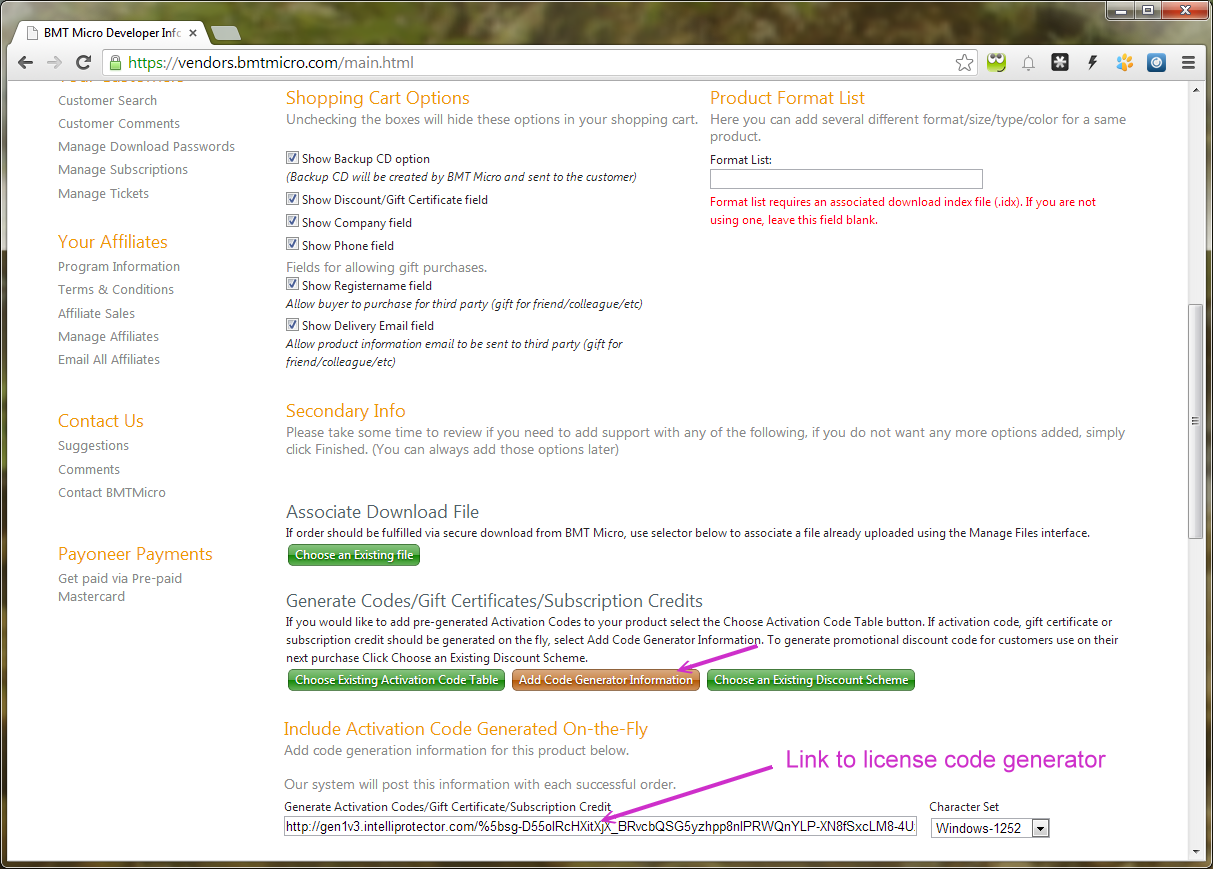Click the activation code generator URL field

click(600, 827)
